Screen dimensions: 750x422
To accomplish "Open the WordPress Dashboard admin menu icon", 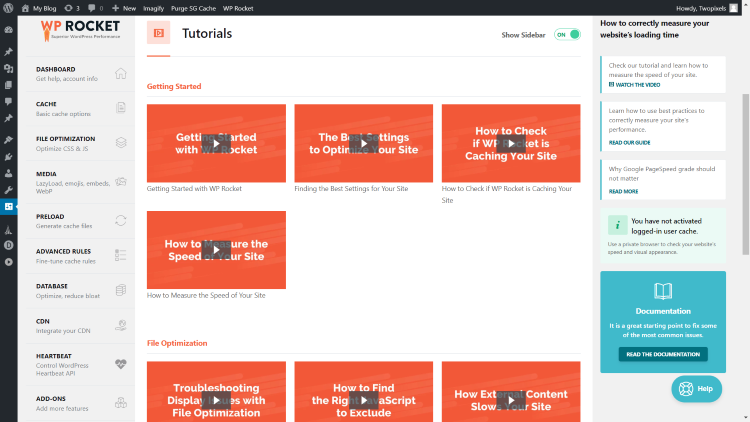I will click(9, 30).
